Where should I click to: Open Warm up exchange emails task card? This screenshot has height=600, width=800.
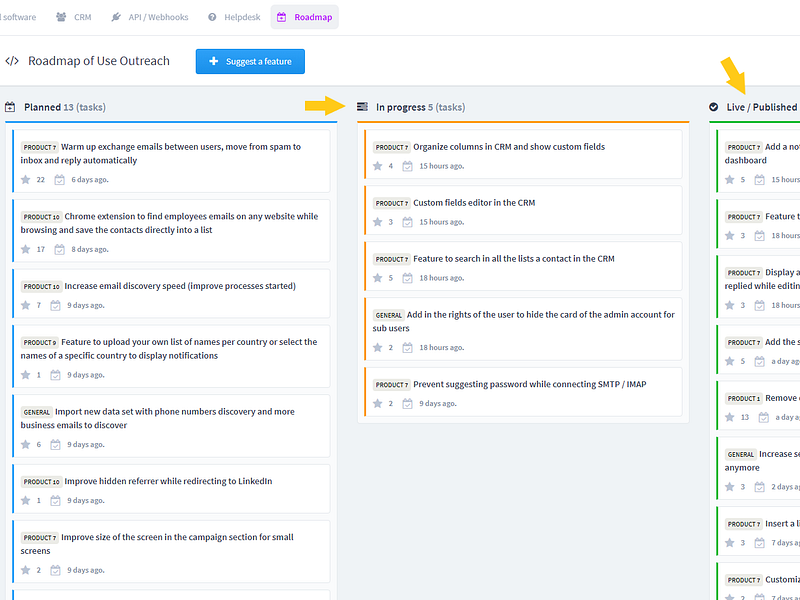(171, 161)
